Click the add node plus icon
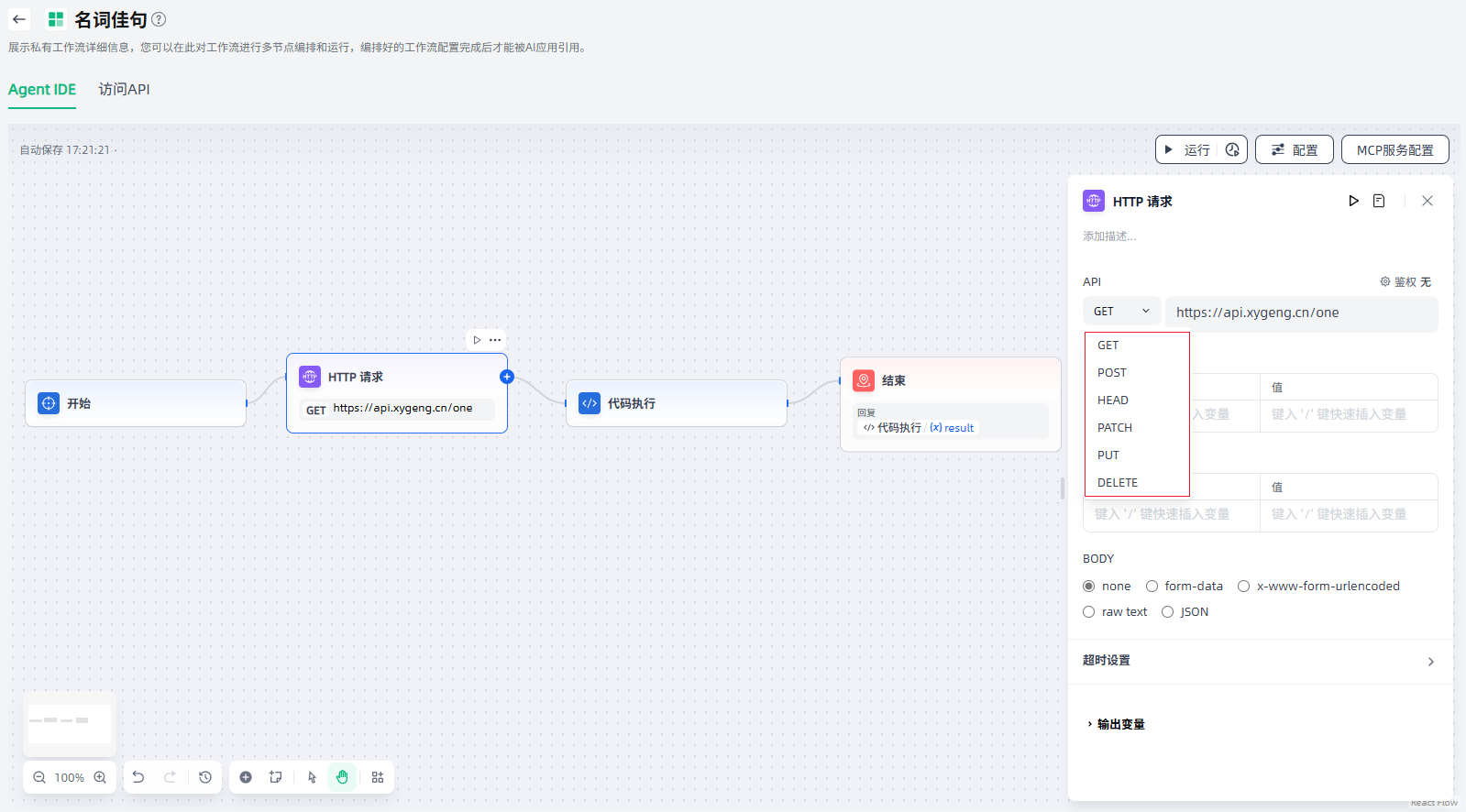The image size is (1466, 812). pos(246,777)
